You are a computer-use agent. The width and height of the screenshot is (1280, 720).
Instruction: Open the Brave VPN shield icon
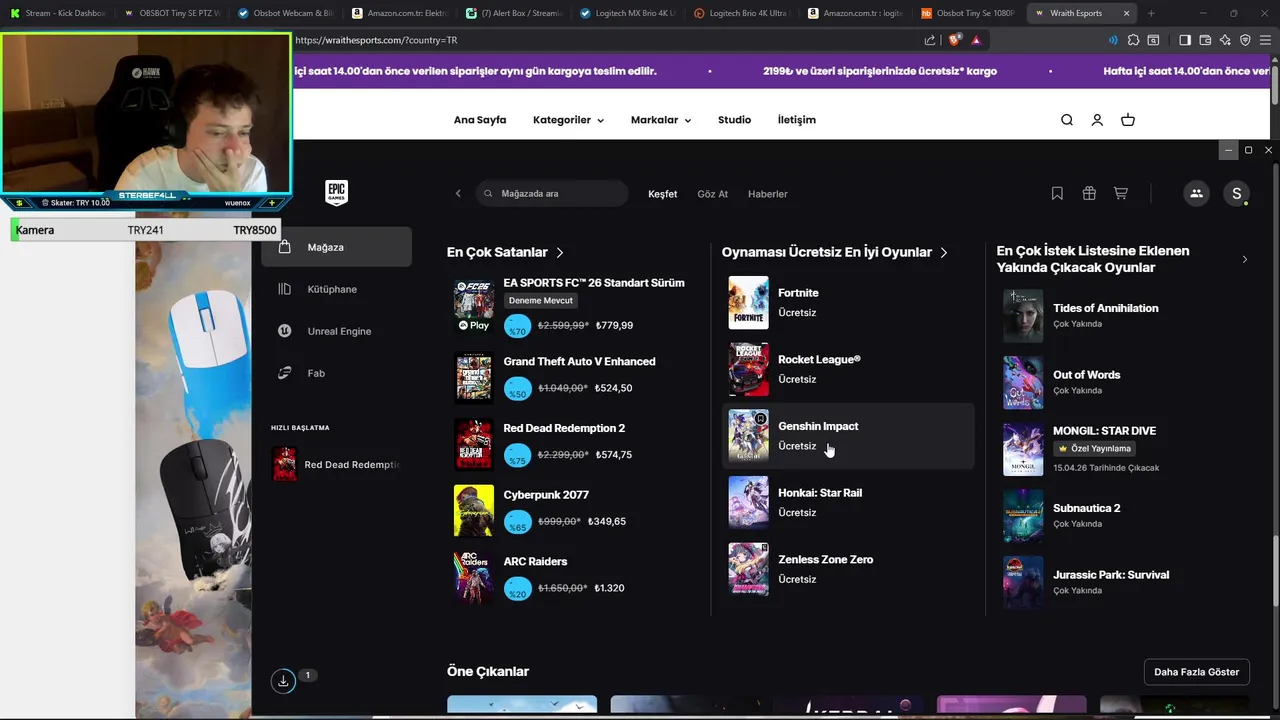coord(1245,40)
